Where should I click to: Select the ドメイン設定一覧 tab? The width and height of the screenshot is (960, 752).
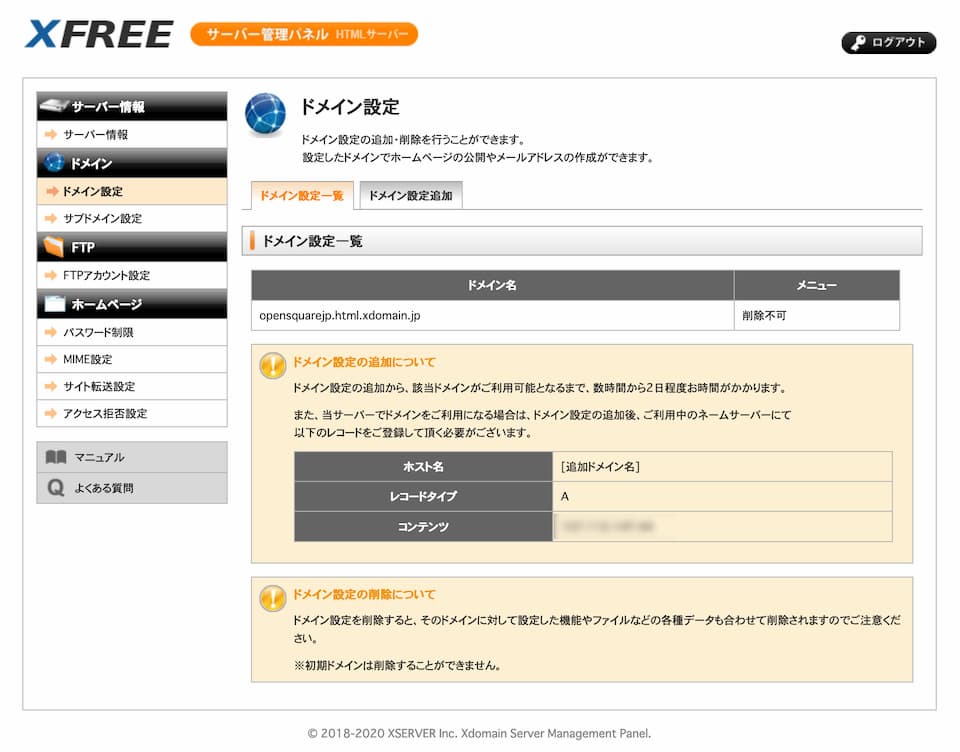(x=300, y=196)
